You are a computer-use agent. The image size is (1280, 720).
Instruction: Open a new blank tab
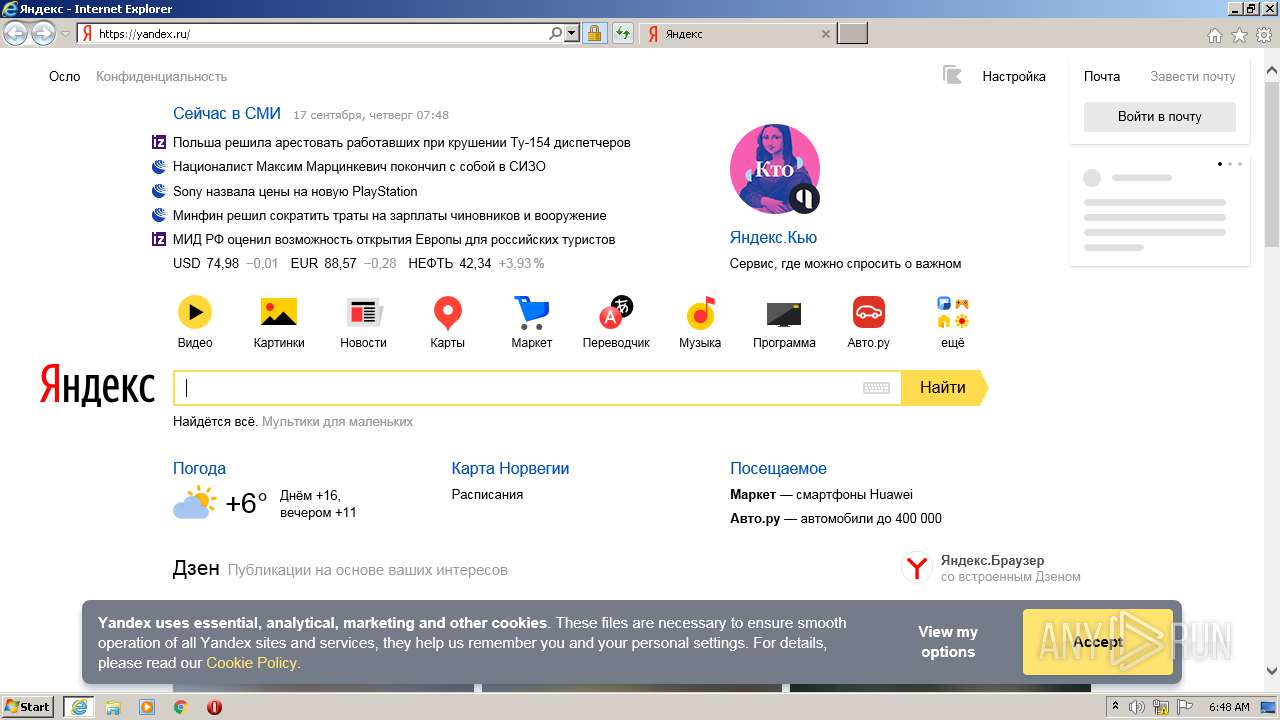click(x=852, y=34)
